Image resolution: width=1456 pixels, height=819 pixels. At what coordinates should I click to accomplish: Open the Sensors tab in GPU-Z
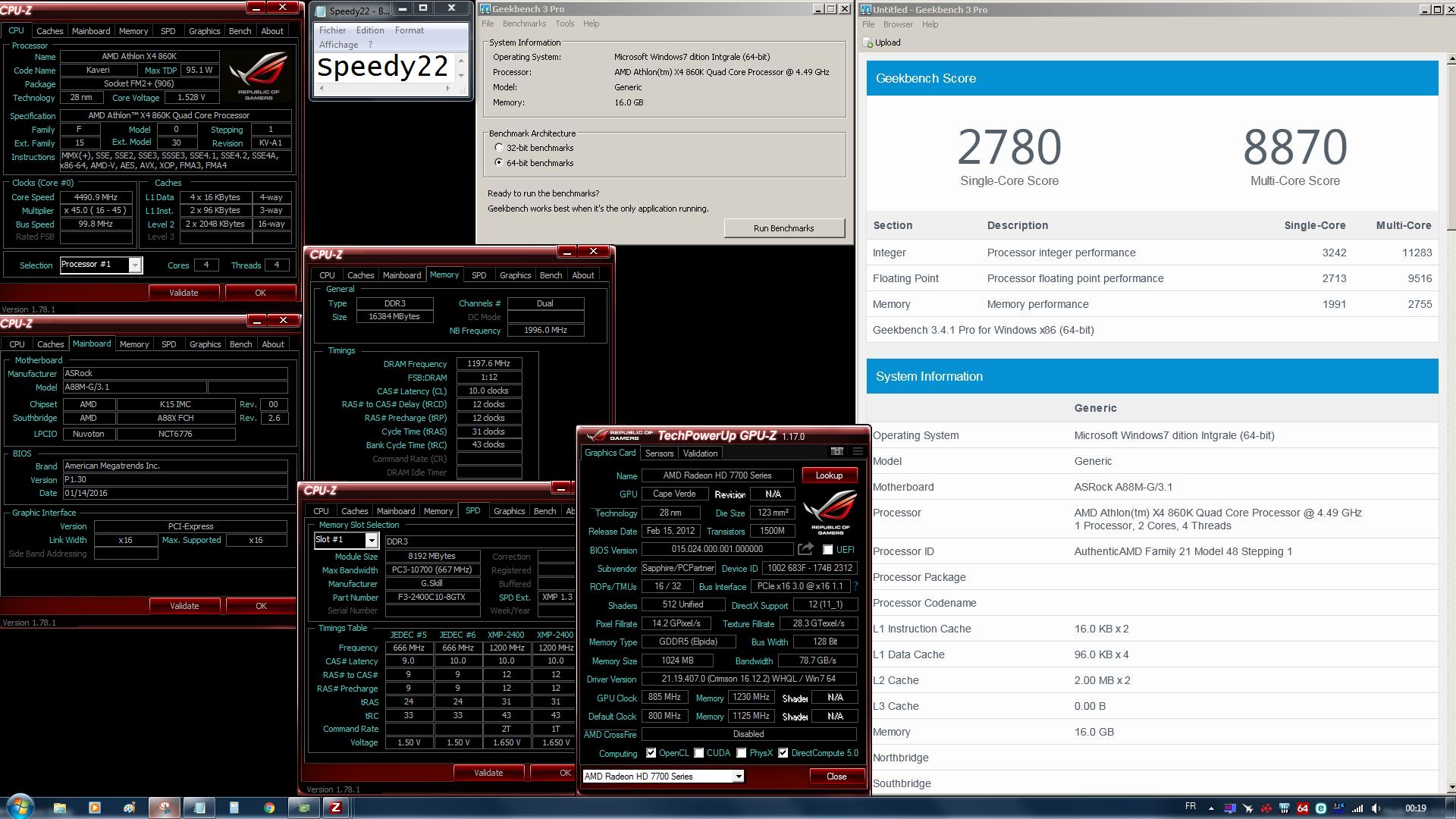[659, 453]
